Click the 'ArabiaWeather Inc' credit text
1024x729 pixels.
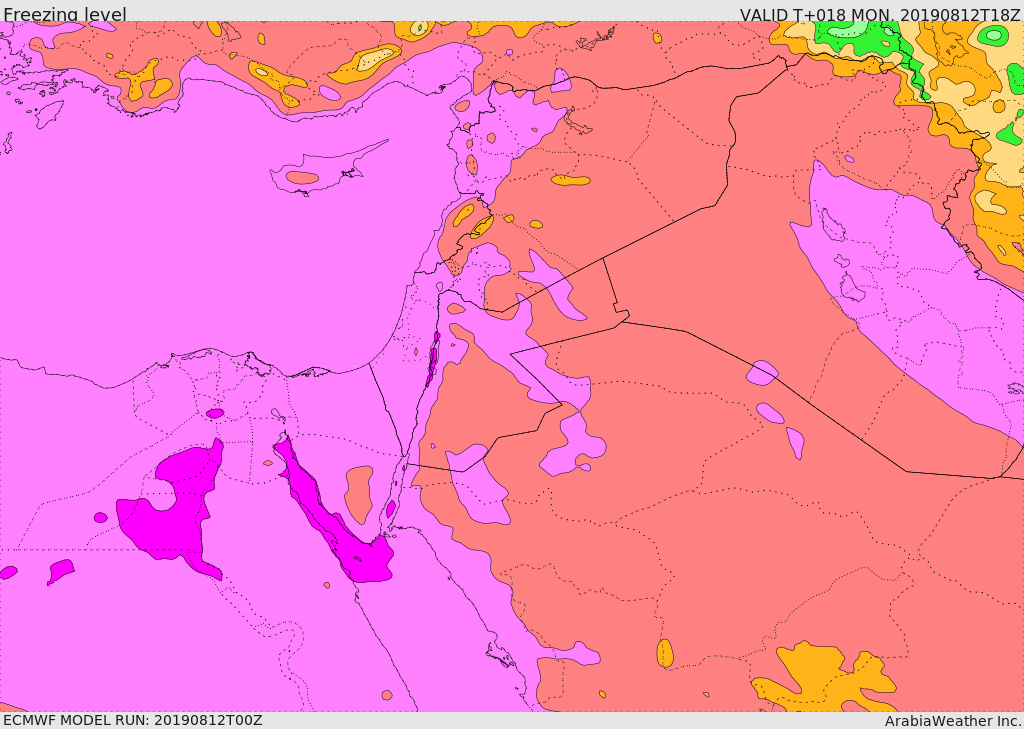(x=953, y=721)
